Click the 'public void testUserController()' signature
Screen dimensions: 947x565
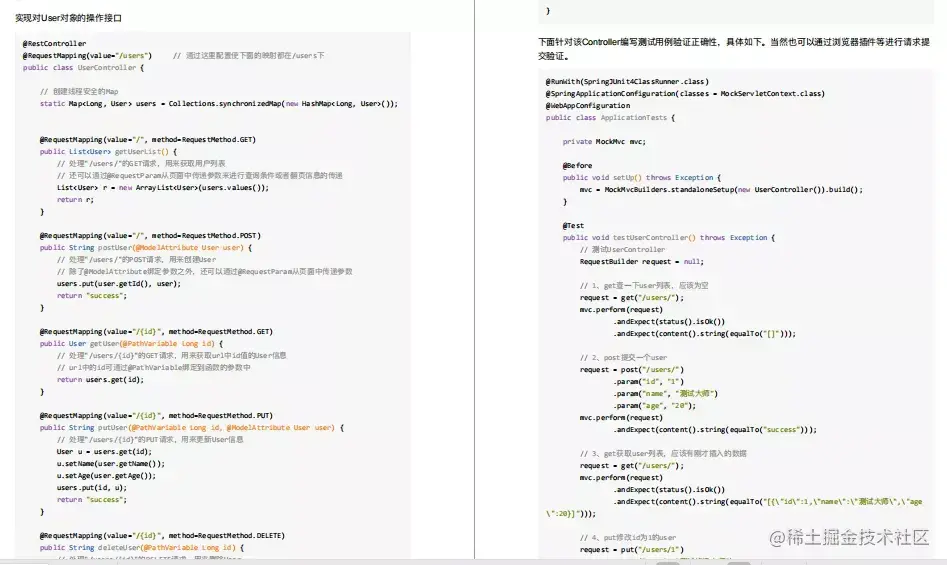(669, 238)
